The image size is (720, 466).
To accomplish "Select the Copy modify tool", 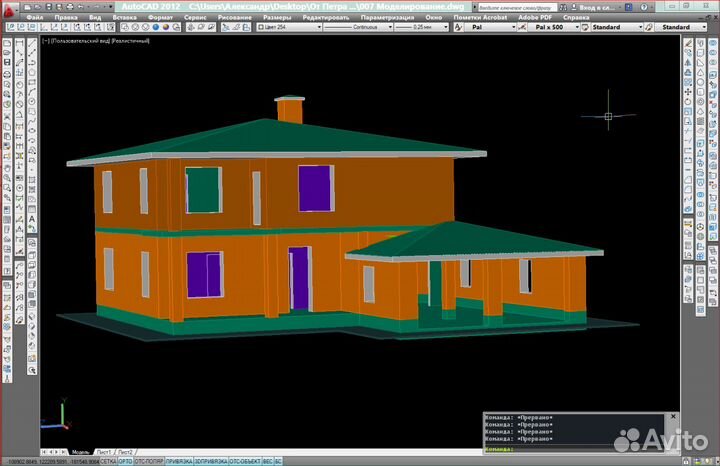I will (x=688, y=53).
